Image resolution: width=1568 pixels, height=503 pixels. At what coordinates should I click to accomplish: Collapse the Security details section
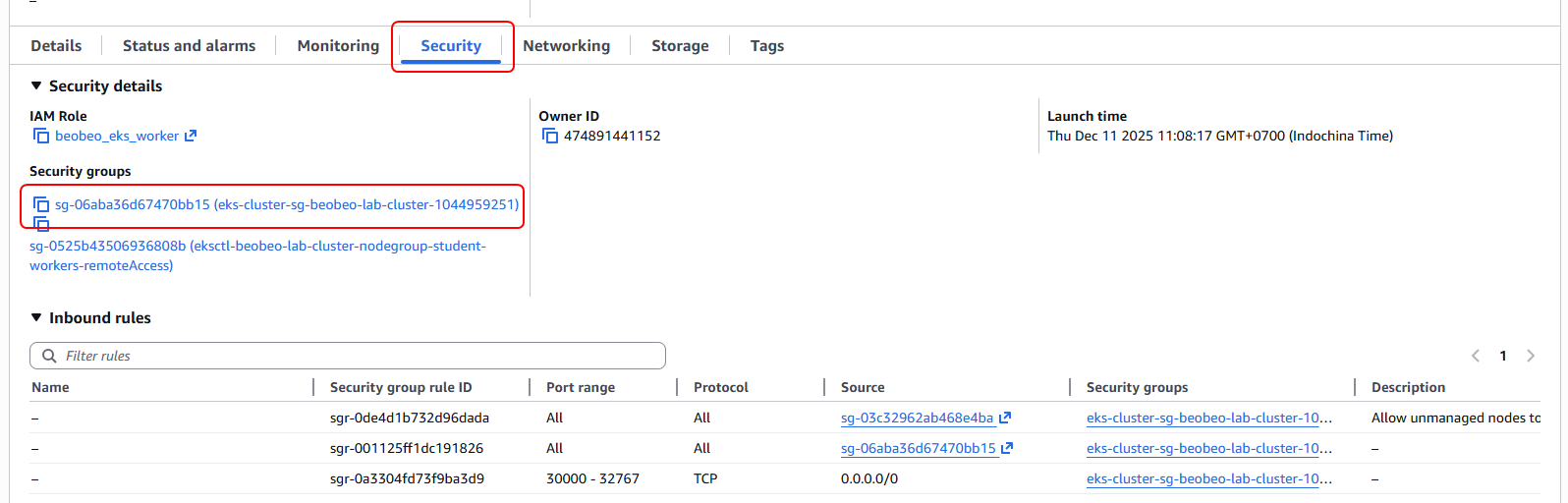36,85
